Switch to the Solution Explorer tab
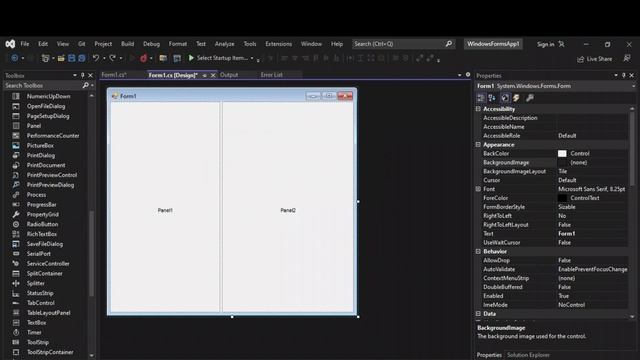The width and height of the screenshot is (640, 360). pyautogui.click(x=528, y=355)
